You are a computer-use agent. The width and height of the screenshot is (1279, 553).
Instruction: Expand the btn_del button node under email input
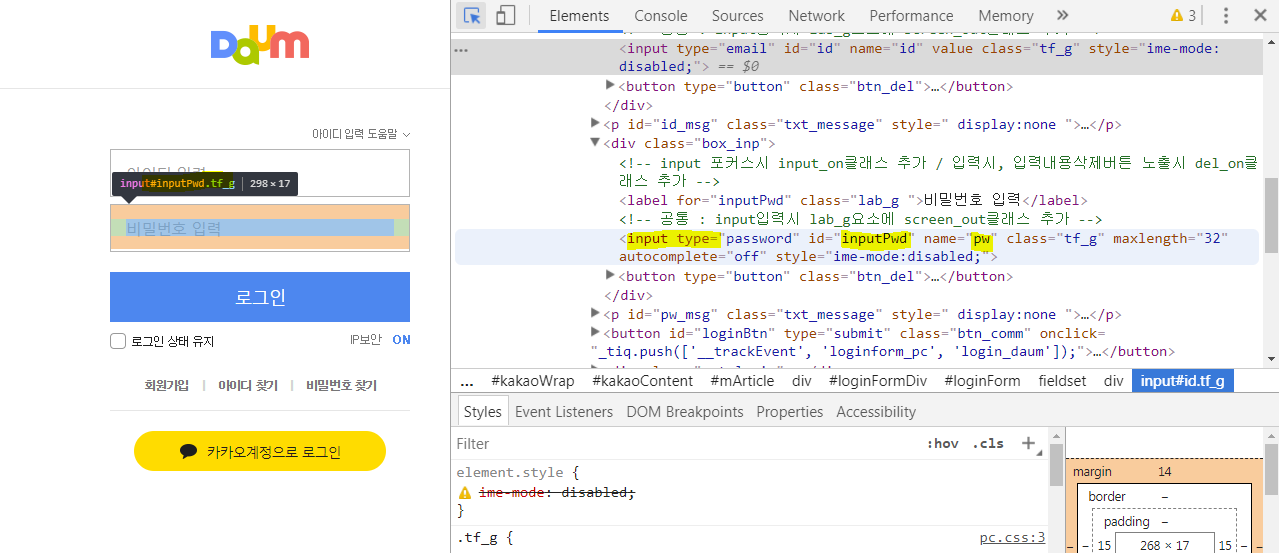point(610,85)
